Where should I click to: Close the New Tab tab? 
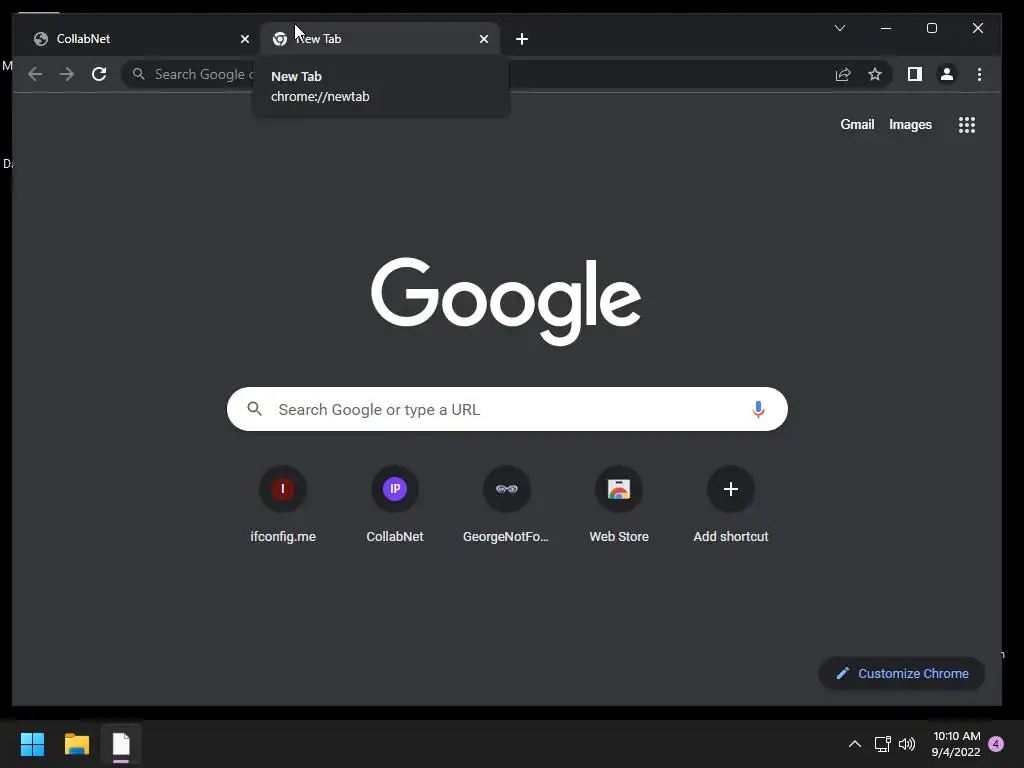(484, 39)
